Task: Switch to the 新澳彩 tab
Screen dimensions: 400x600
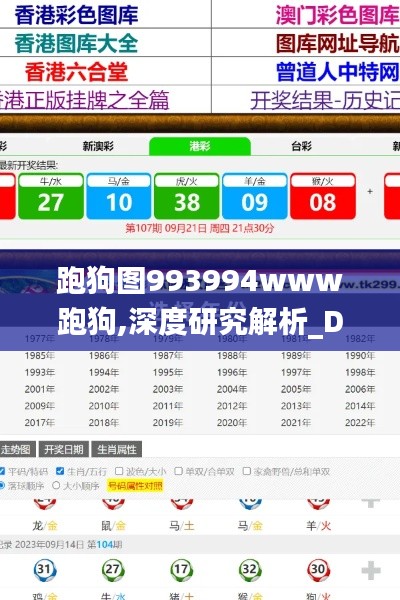Action: coord(98,146)
